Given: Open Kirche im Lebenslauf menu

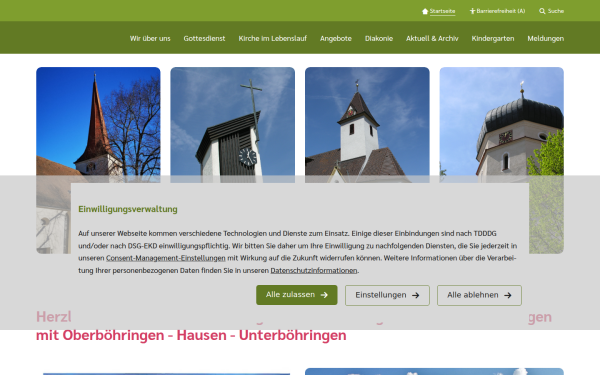Looking at the screenshot, I should (x=272, y=38).
